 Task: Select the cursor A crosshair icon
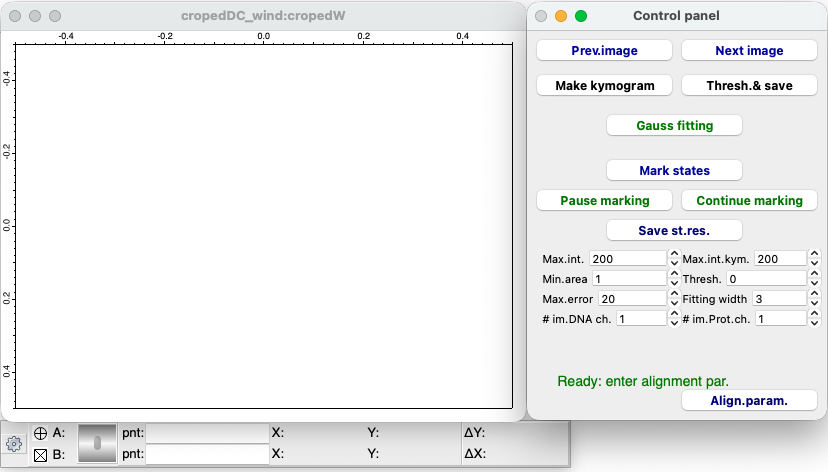41,433
